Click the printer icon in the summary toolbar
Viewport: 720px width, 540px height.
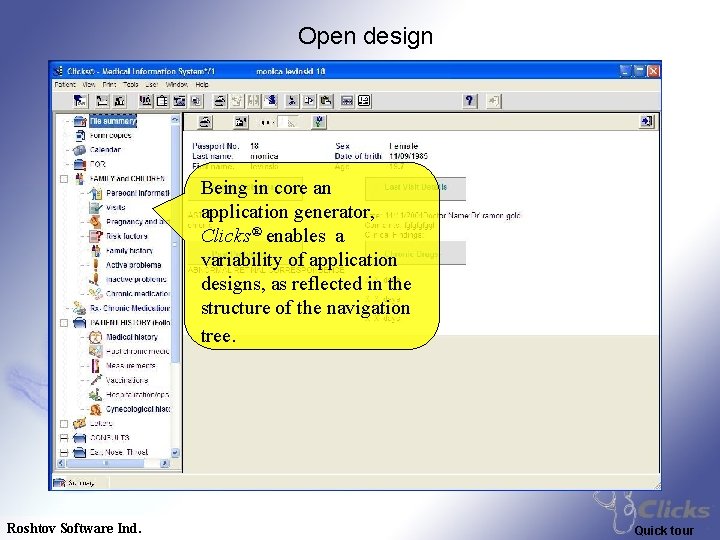[x=205, y=122]
